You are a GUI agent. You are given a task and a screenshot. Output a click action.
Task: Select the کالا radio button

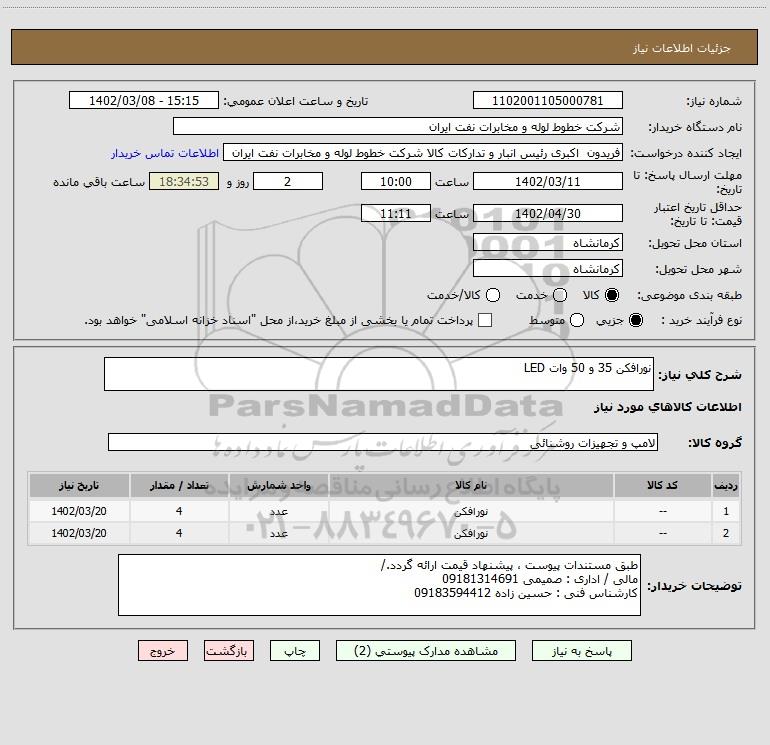(612, 295)
